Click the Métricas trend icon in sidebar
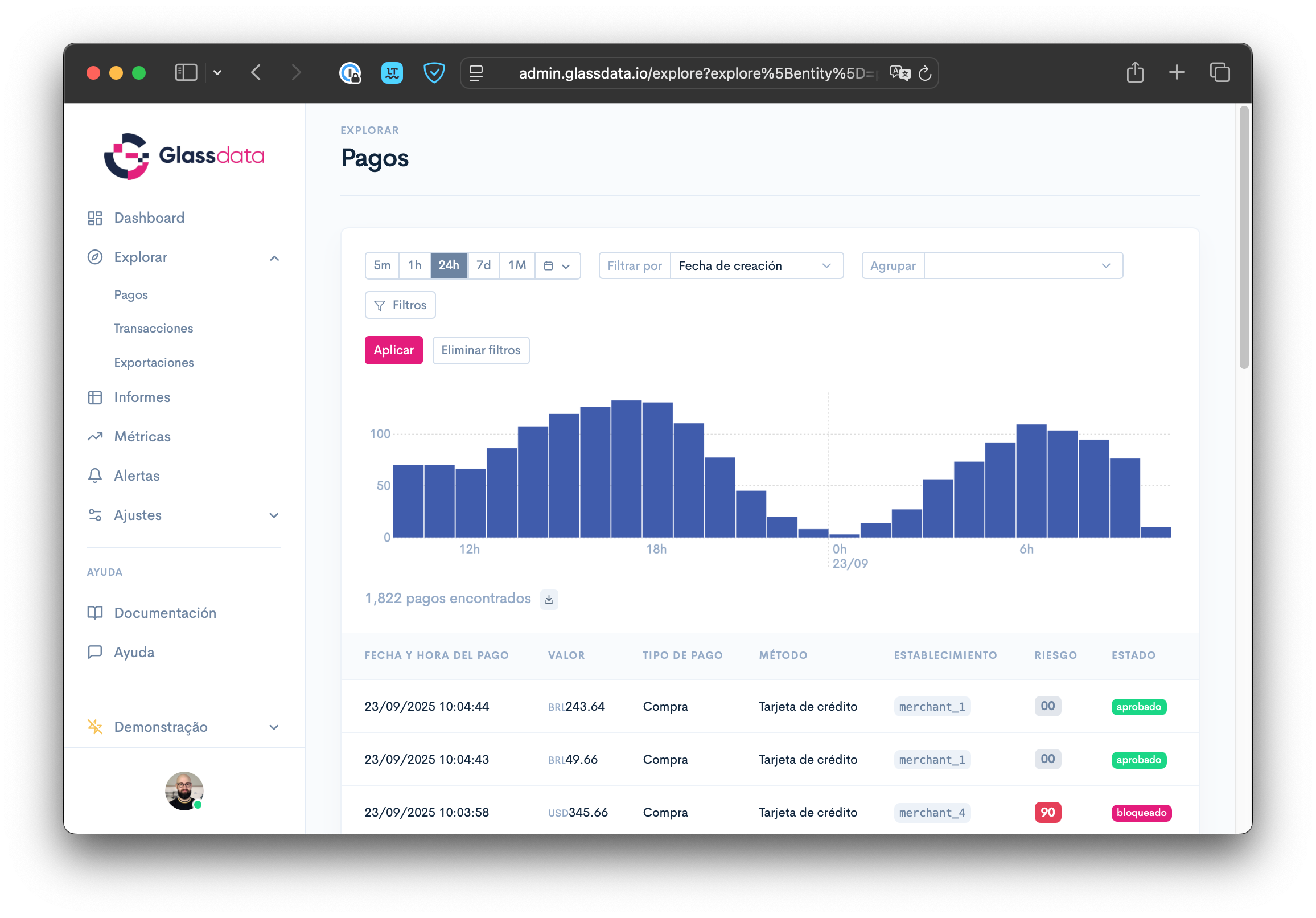The image size is (1316, 918). coord(95,436)
